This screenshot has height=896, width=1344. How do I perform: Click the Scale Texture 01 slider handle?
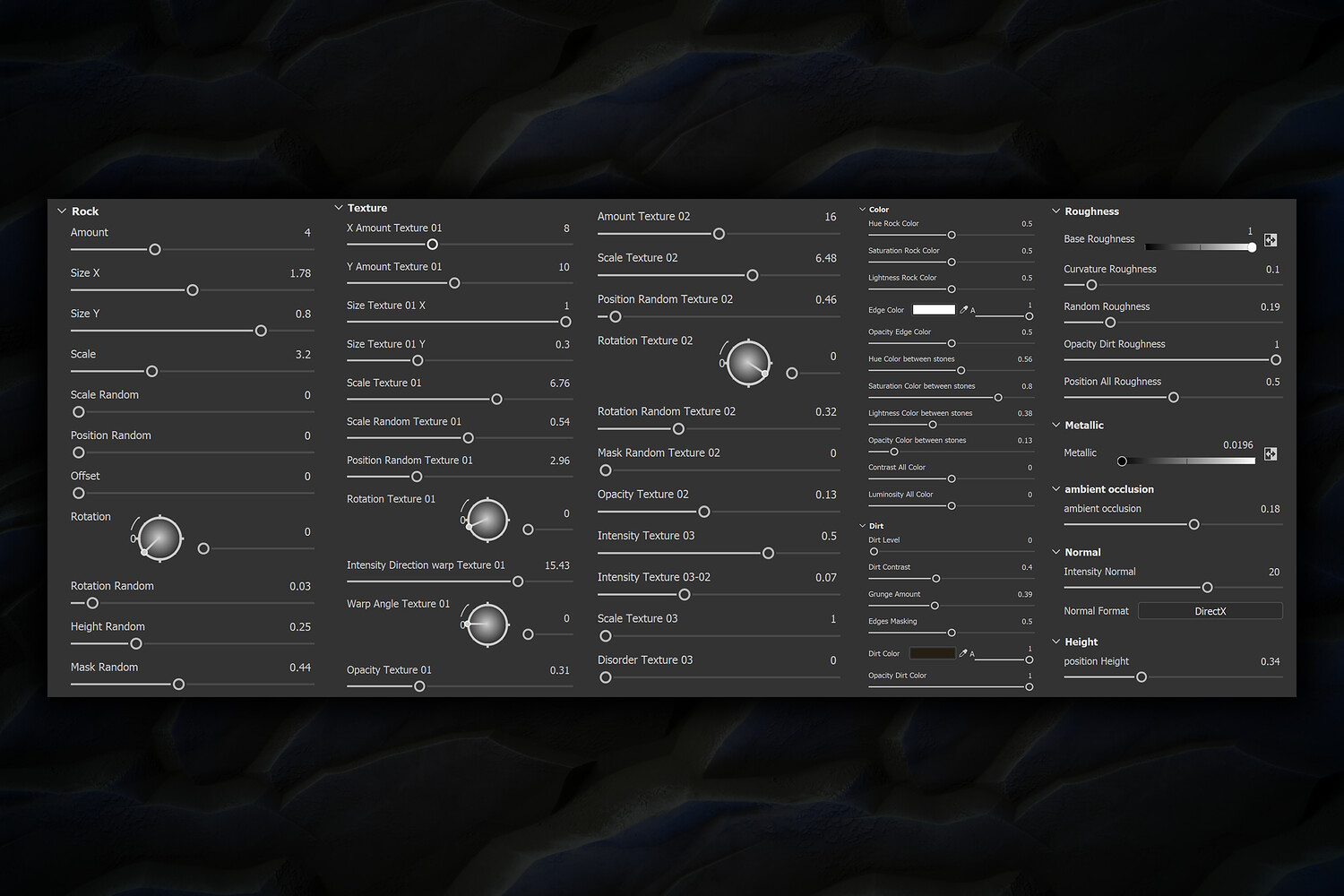(496, 399)
